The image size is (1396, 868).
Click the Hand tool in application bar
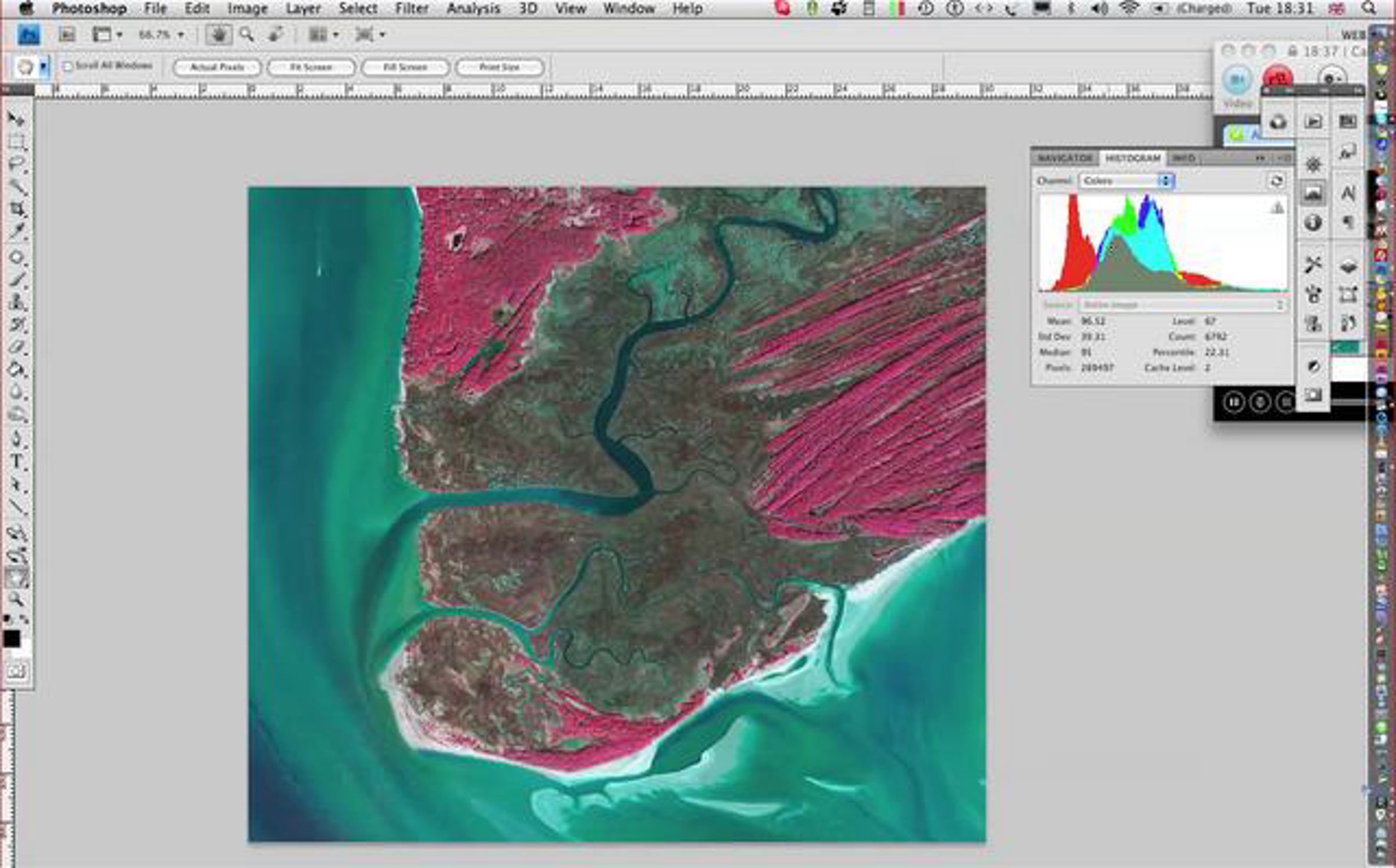tap(219, 35)
